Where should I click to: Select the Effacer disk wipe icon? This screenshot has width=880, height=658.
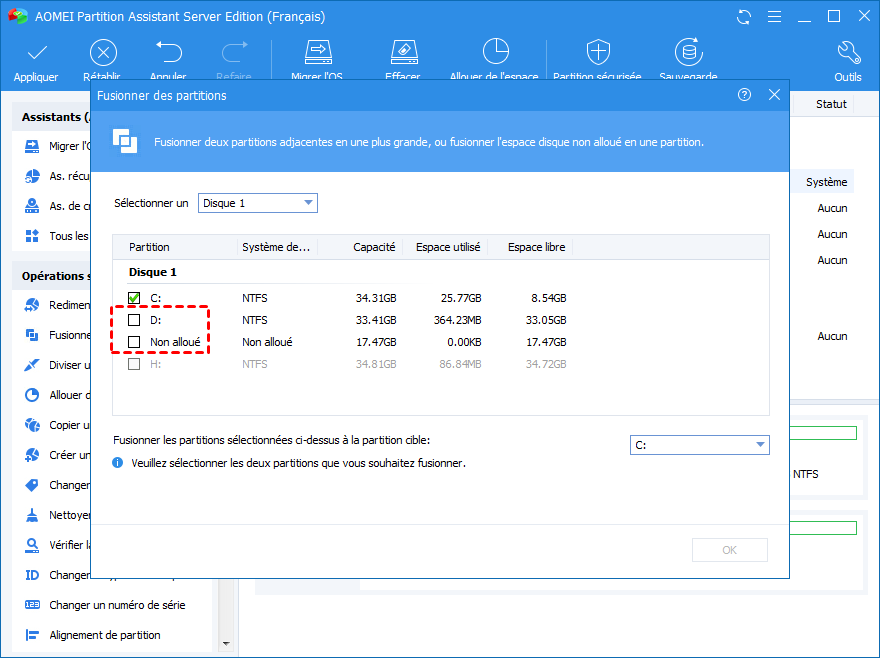tap(404, 52)
